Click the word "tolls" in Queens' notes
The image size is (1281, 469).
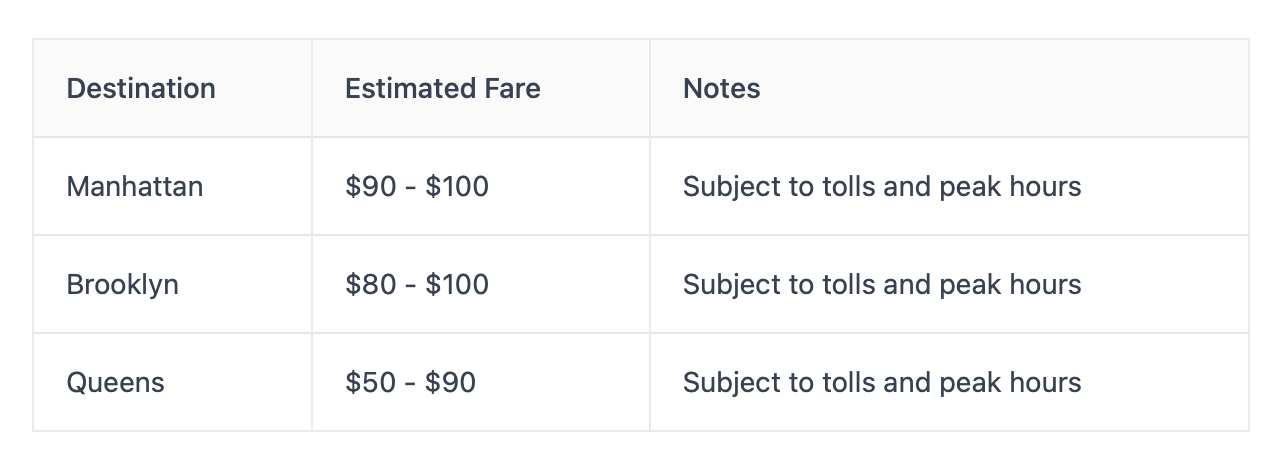point(846,382)
